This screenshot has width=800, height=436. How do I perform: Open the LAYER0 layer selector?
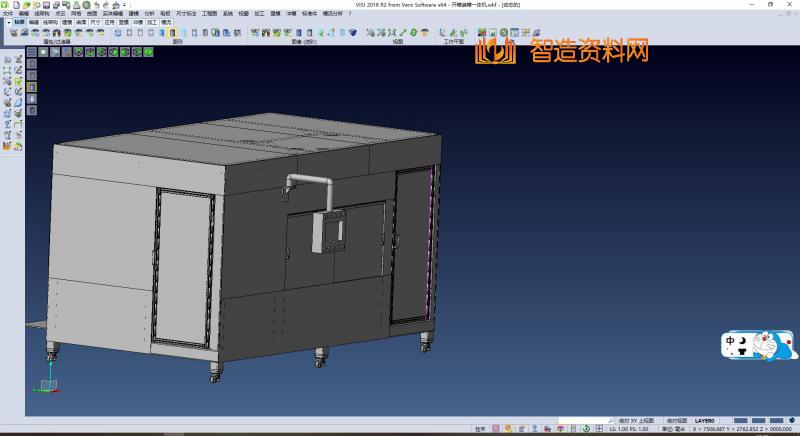pyautogui.click(x=705, y=420)
